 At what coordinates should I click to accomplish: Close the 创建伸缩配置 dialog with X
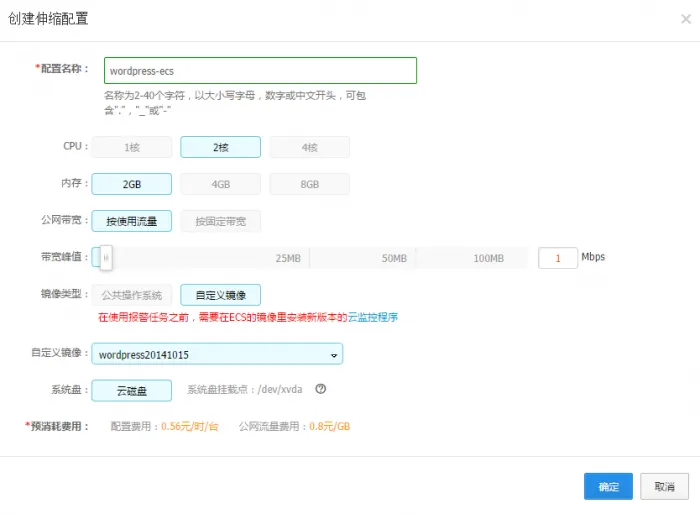[686, 19]
